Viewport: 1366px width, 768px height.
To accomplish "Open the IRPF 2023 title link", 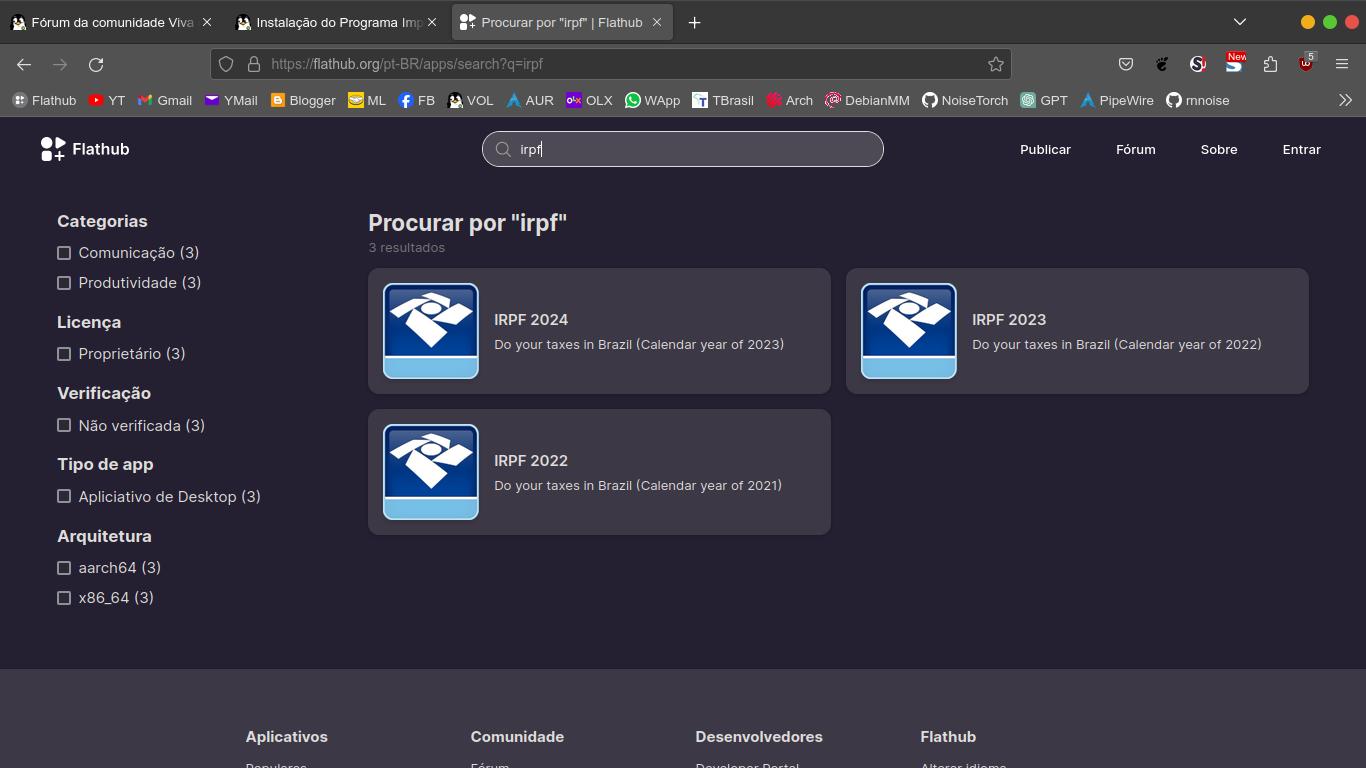I will point(1009,320).
